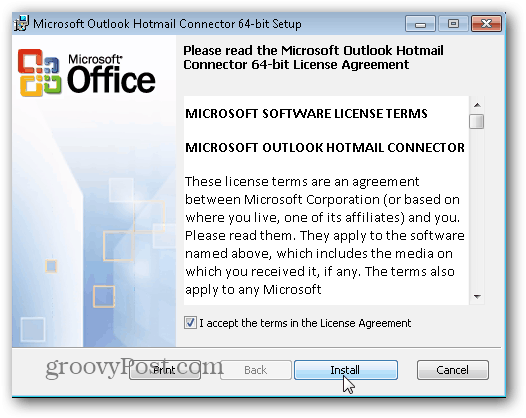Click inside the license terms paragraph text
Screen dimensions: 526x418
click(x=324, y=235)
